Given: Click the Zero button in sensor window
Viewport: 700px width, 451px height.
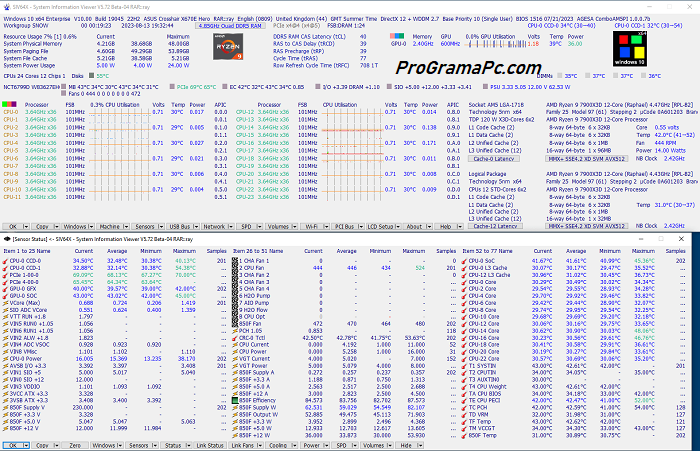Looking at the screenshot, I should (73, 444).
